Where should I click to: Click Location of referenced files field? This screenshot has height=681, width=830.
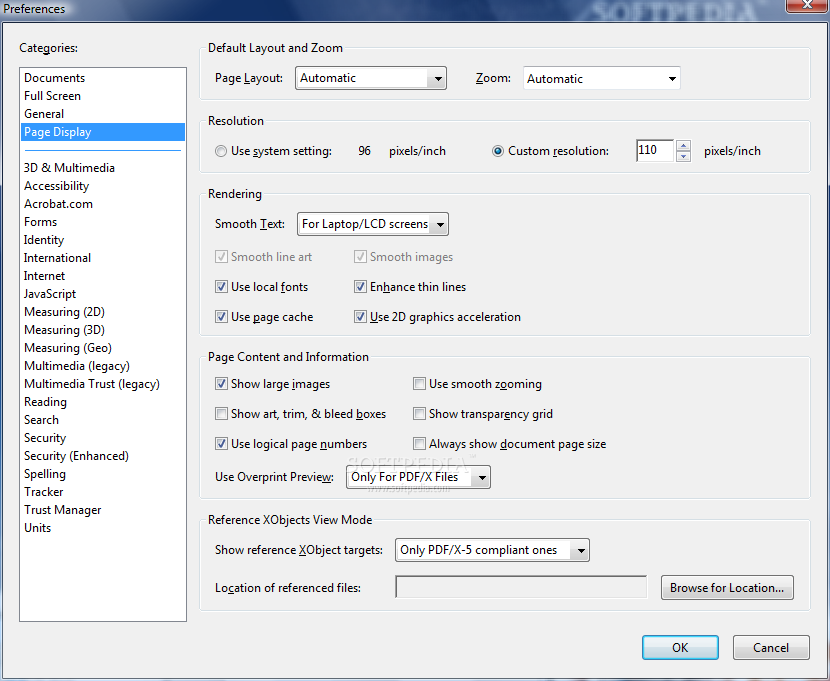[521, 587]
